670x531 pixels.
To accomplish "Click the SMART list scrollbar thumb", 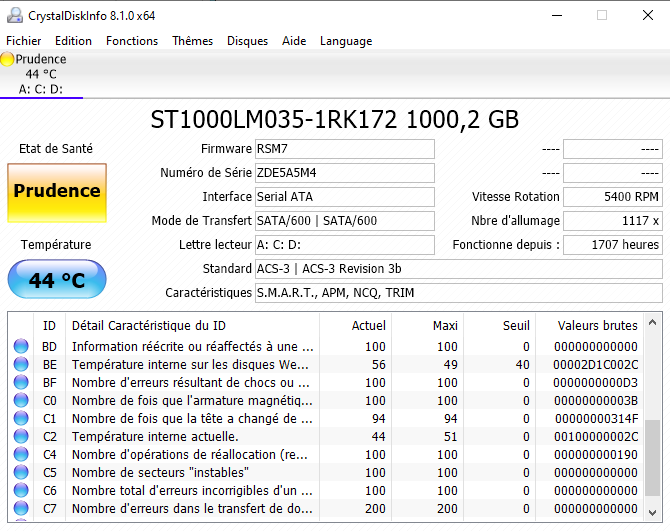I will 652,458.
